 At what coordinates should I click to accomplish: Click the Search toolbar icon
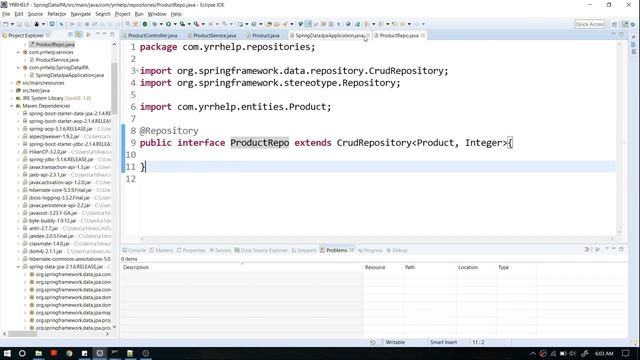pos(285,24)
